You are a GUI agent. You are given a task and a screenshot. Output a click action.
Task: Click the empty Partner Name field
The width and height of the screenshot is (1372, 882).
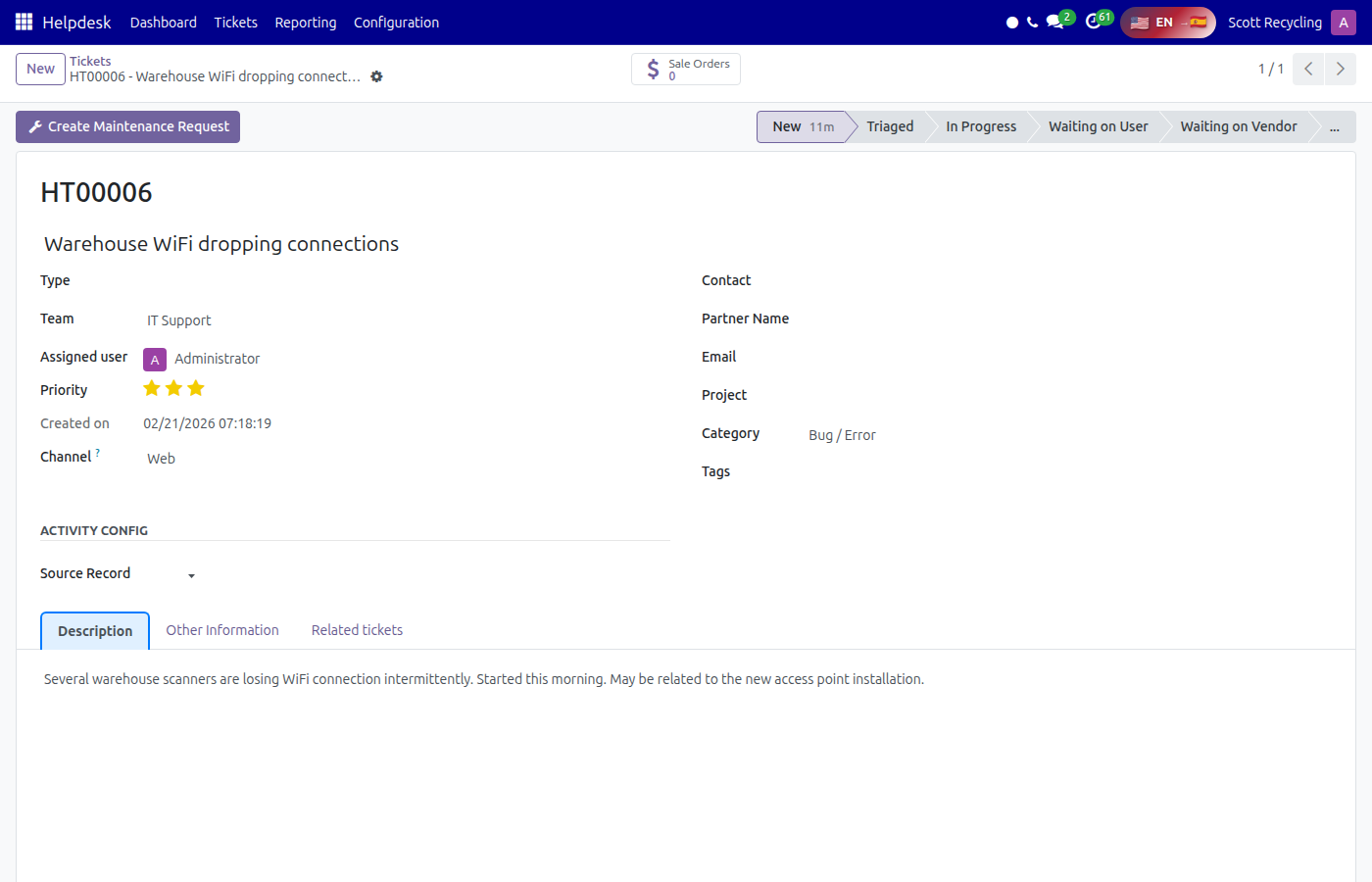pyautogui.click(x=1068, y=320)
